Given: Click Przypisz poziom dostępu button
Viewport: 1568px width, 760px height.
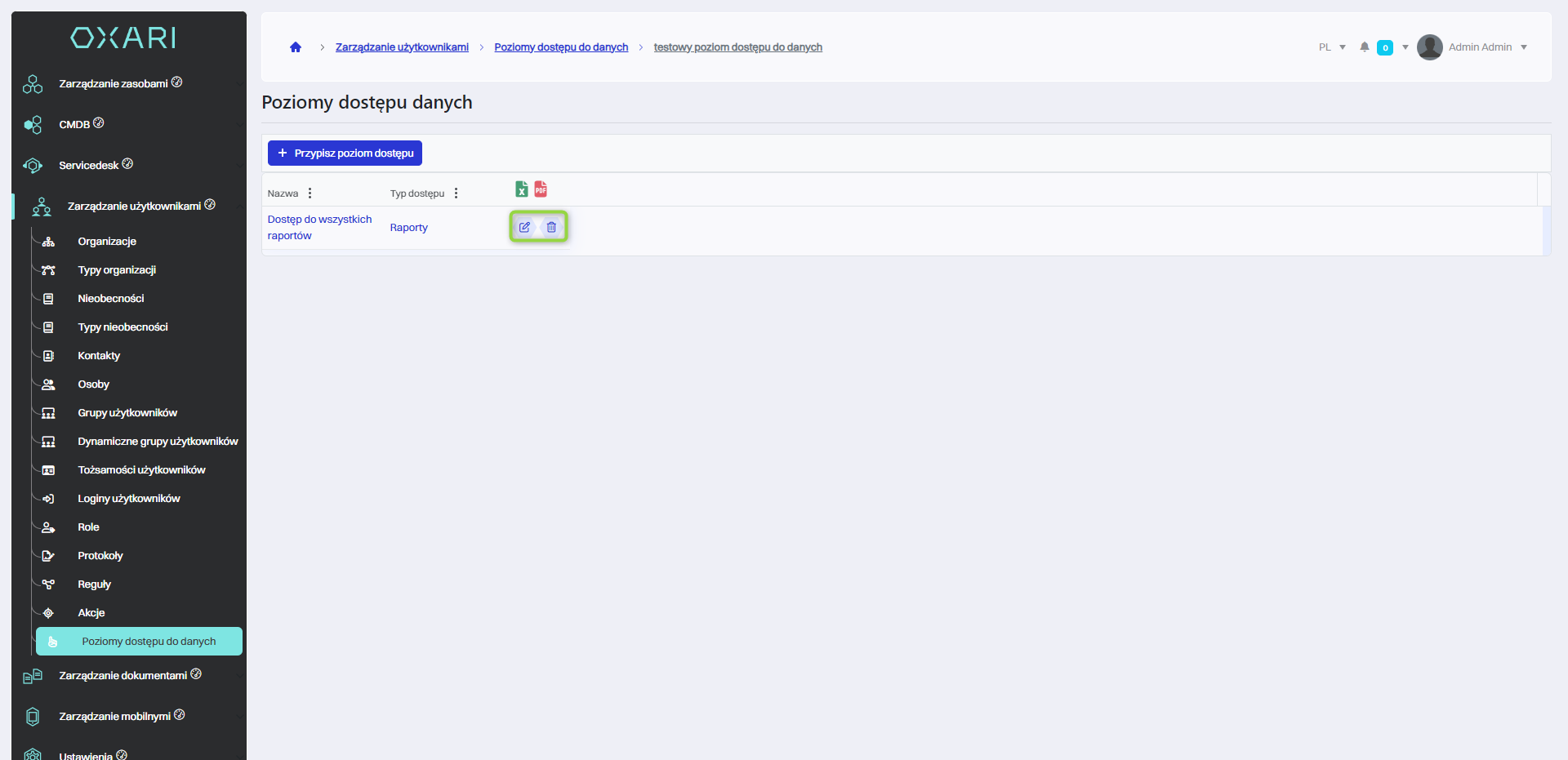Looking at the screenshot, I should coord(345,153).
